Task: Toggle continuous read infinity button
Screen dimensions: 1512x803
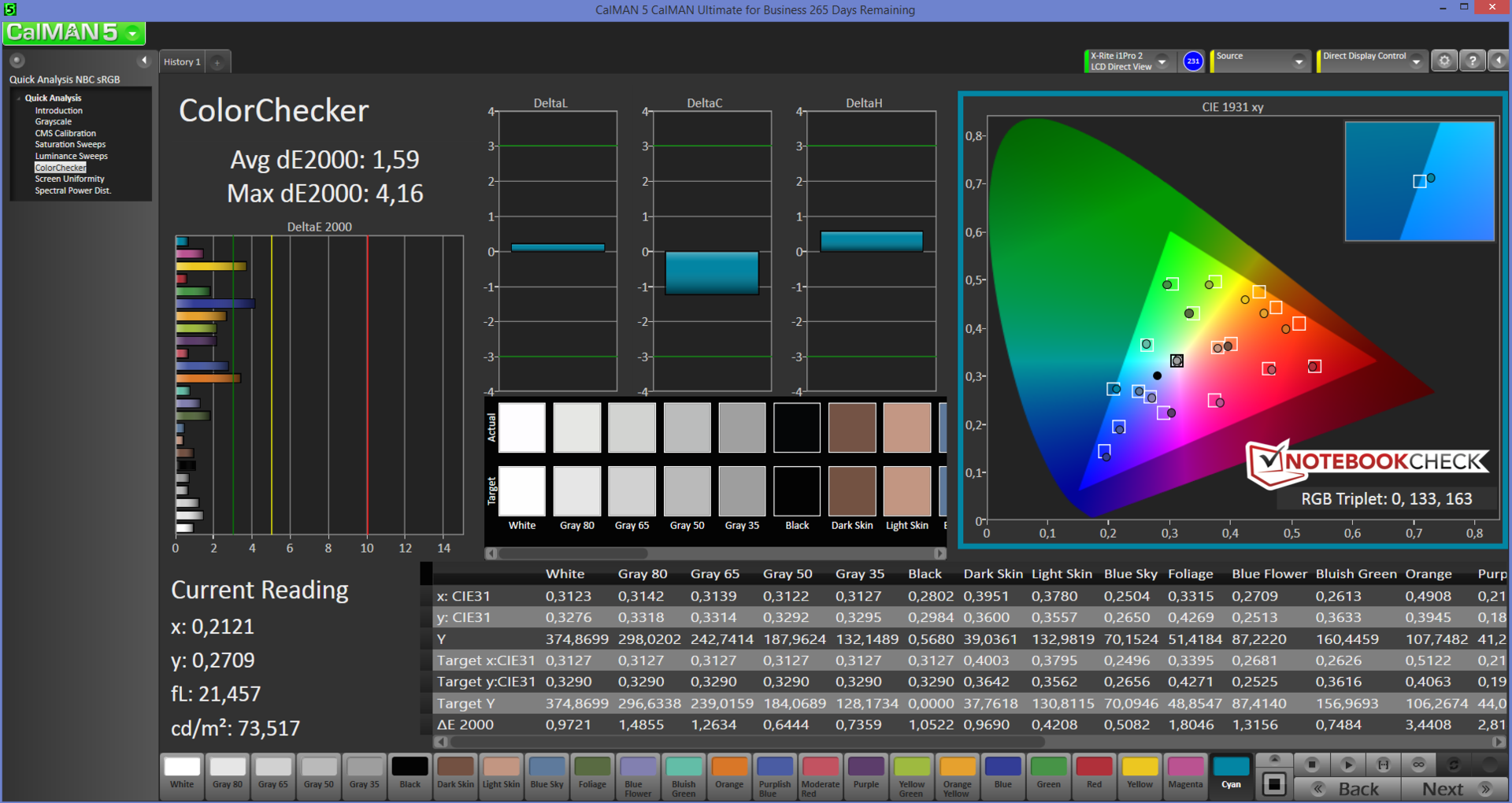Action: (1418, 764)
